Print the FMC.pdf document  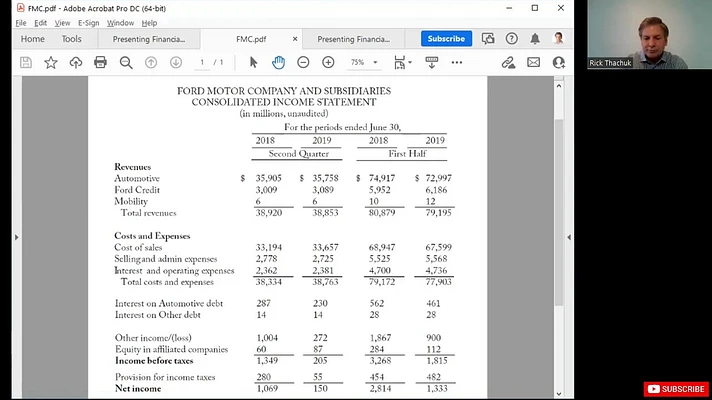click(x=100, y=62)
